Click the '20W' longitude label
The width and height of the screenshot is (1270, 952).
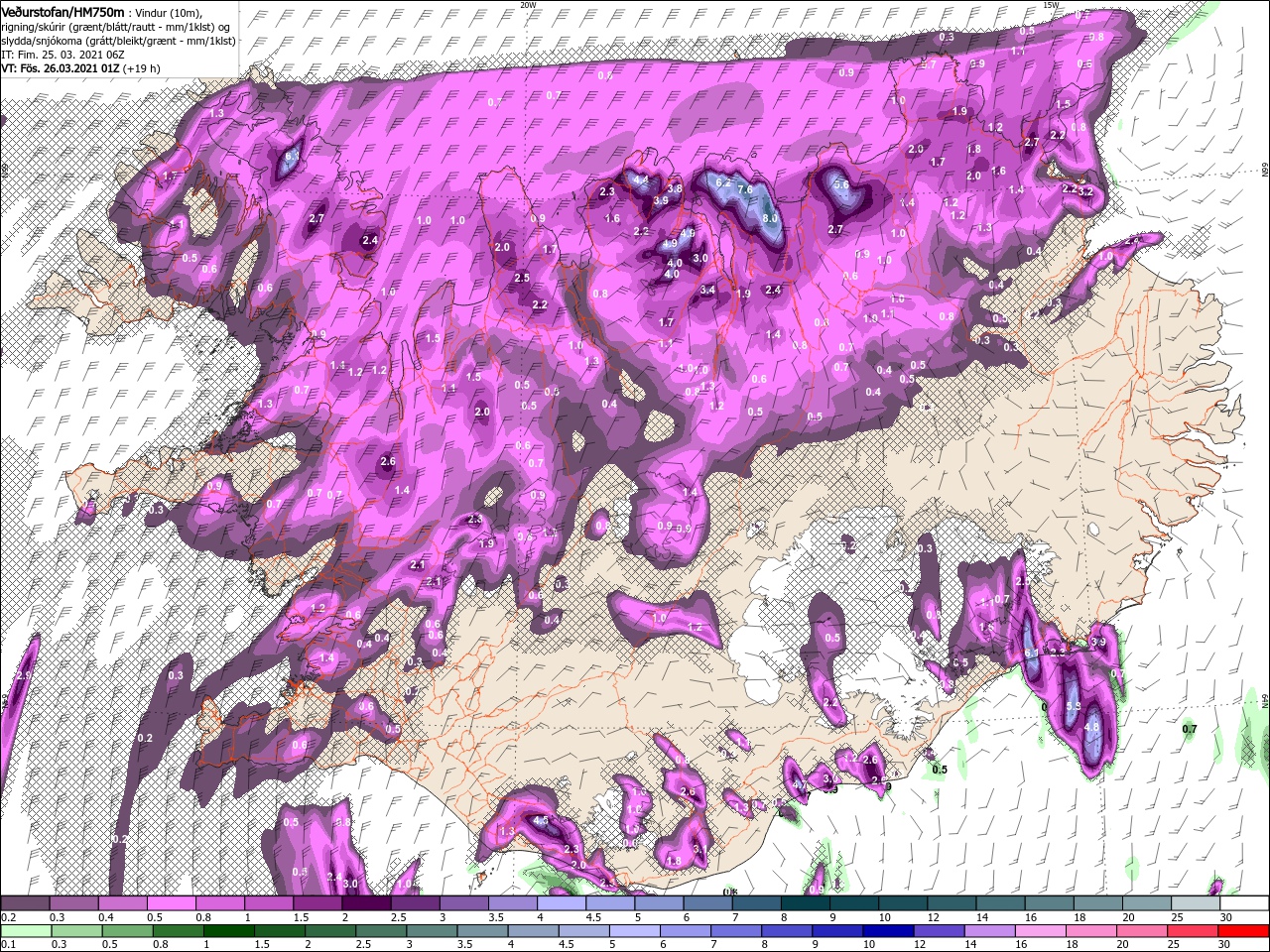[x=528, y=5]
